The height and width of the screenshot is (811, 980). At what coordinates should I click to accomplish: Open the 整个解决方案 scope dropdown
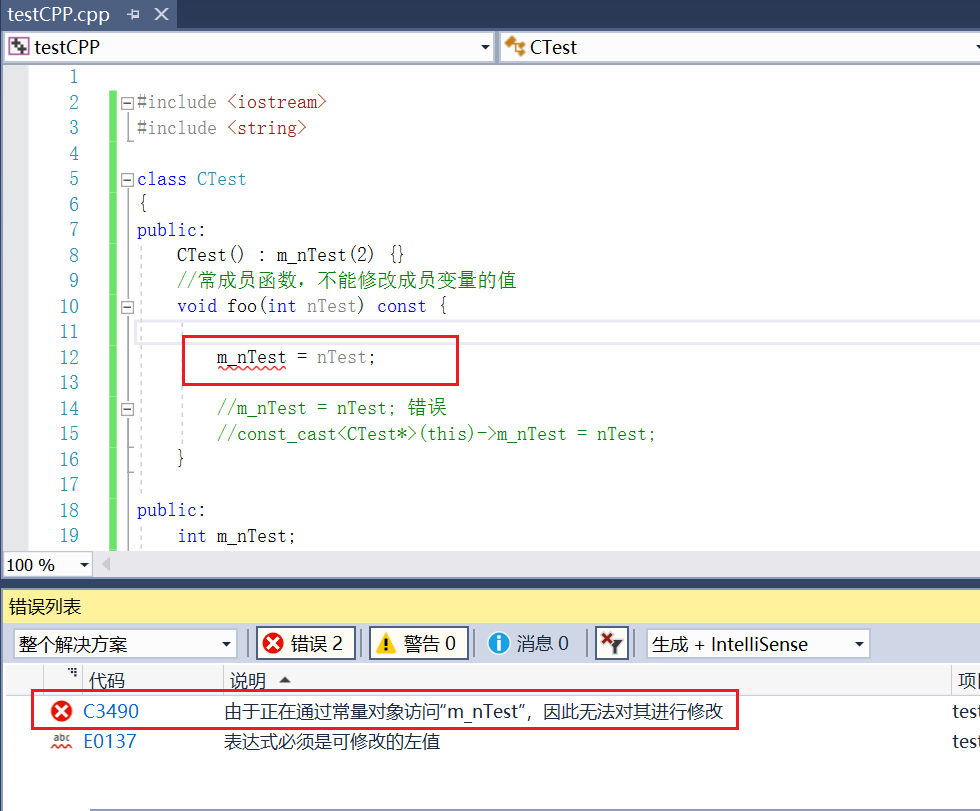125,644
